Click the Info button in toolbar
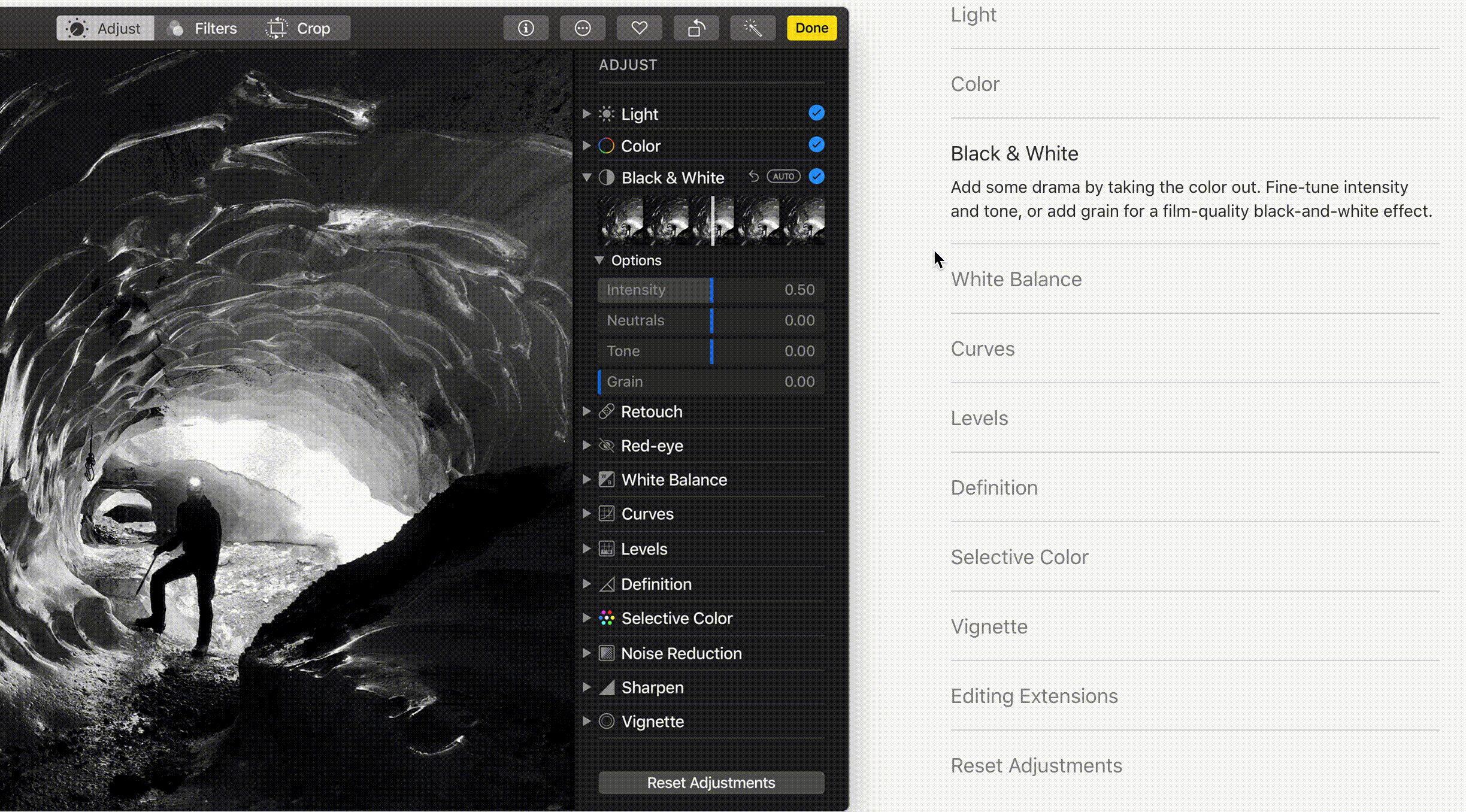 (x=526, y=28)
